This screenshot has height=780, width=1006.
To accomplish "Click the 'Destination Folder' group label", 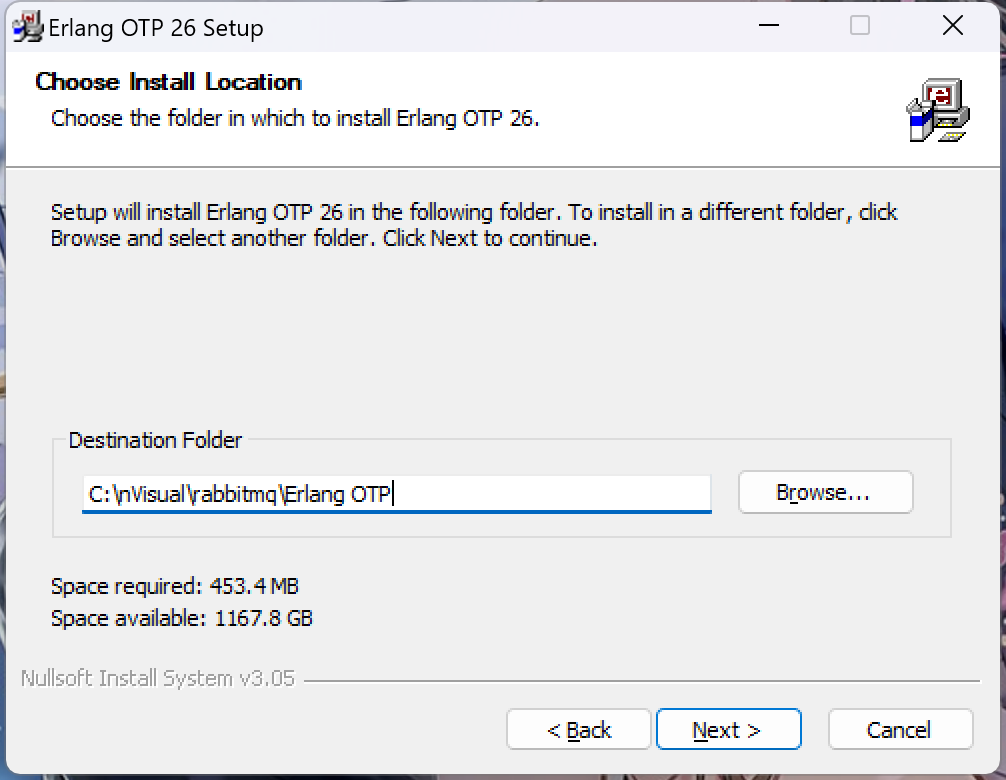I will [x=155, y=440].
